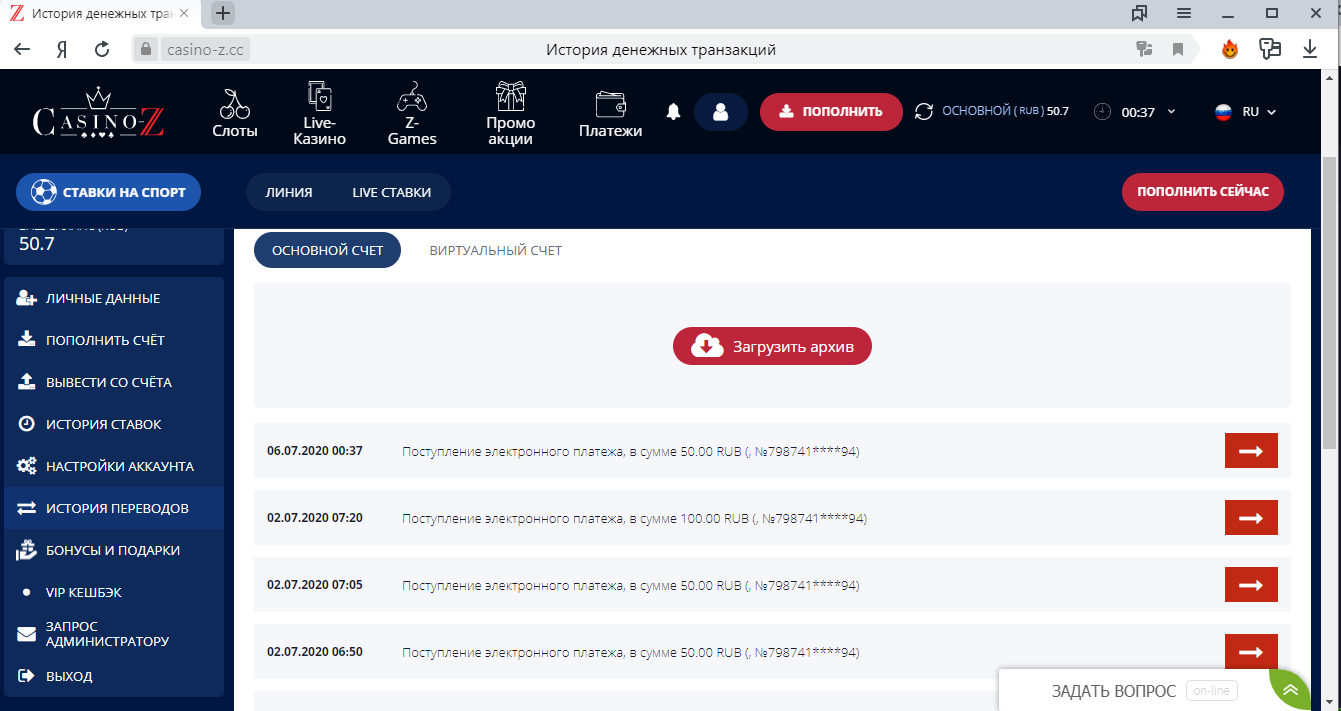
Task: Click the notifications bell icon
Action: point(673,112)
